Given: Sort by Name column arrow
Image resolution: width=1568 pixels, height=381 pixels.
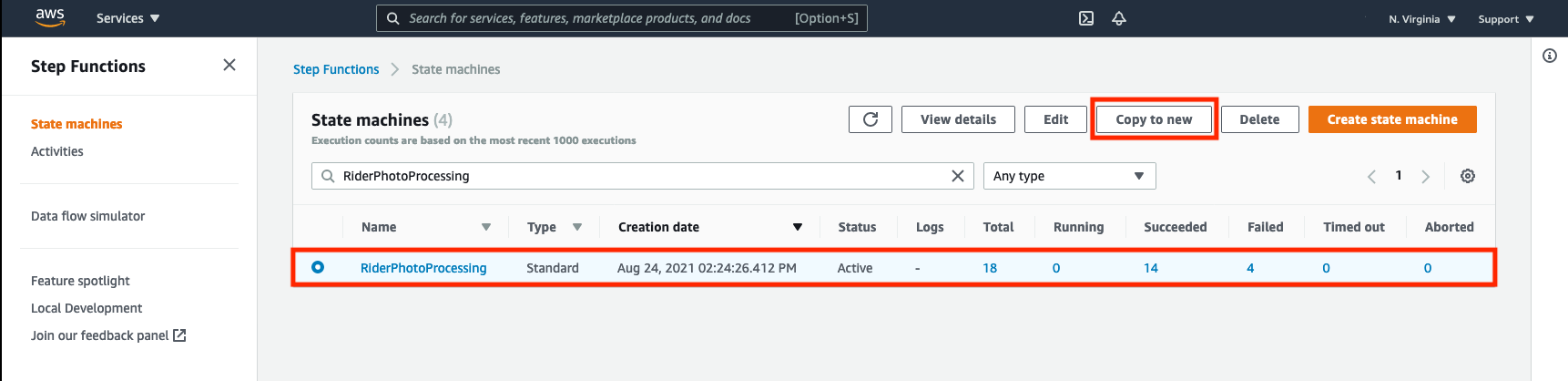Looking at the screenshot, I should (486, 227).
